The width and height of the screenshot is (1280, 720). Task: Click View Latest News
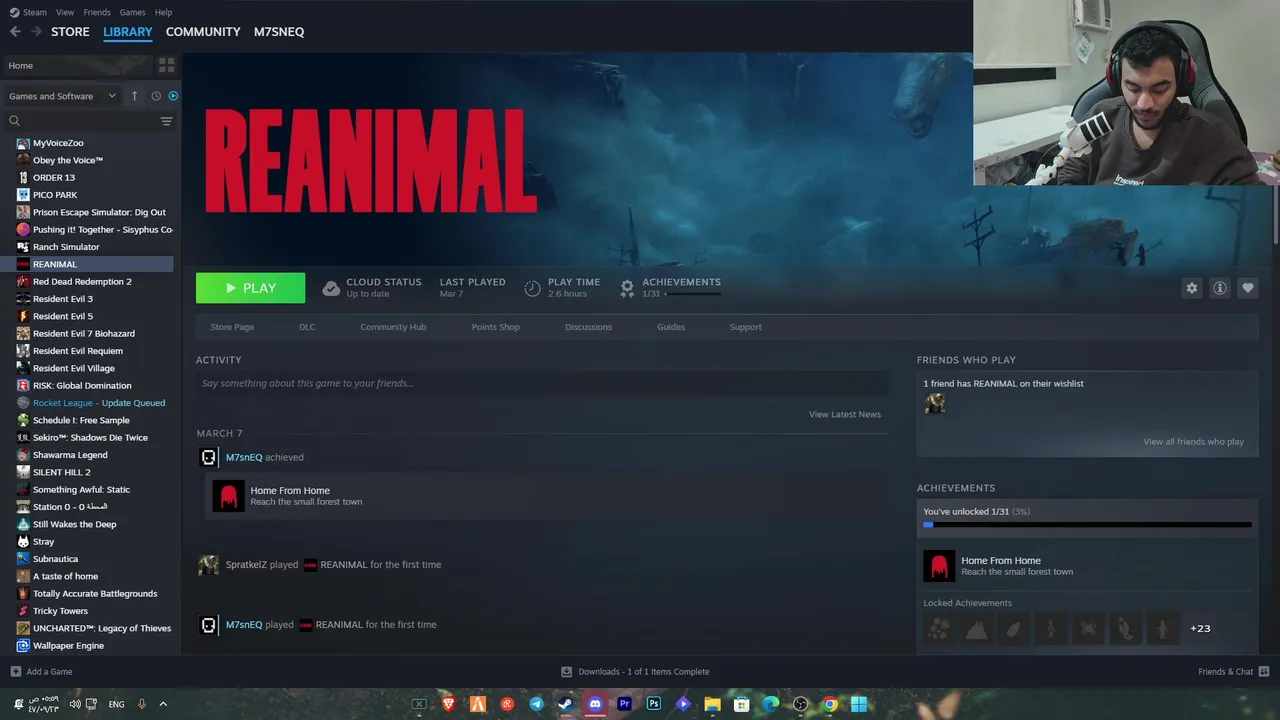845,414
